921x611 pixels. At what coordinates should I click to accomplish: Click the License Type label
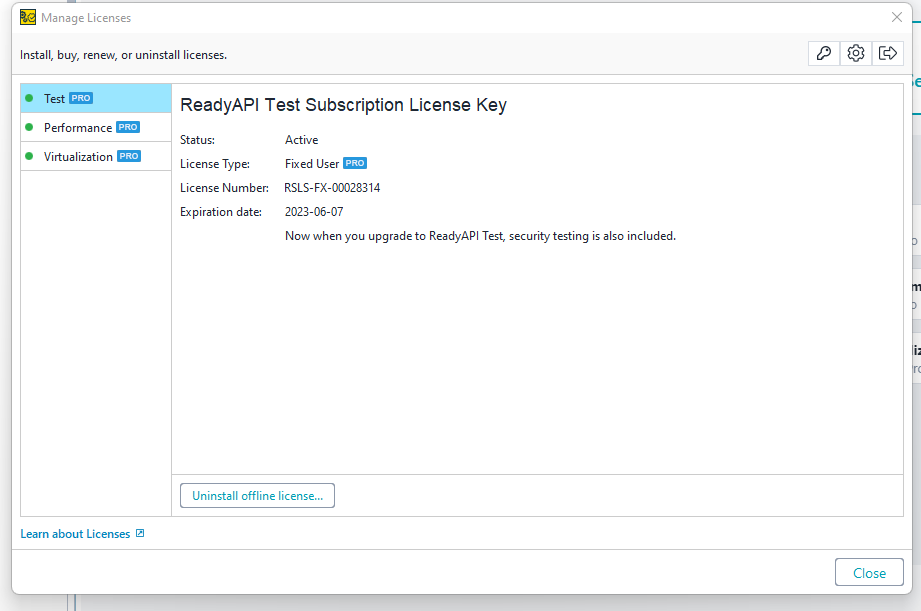click(x=215, y=164)
